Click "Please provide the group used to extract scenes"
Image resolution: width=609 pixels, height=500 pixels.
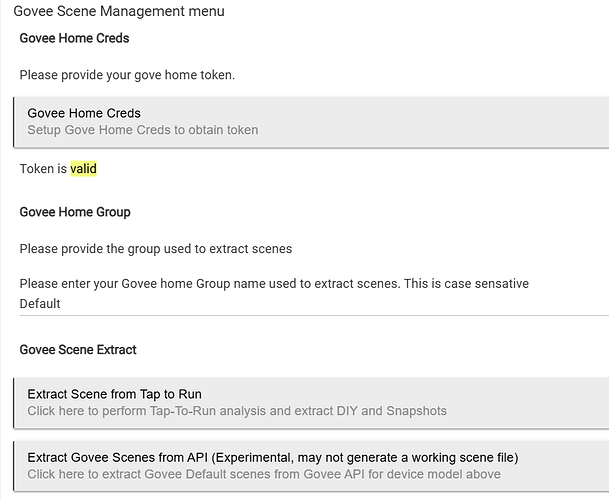(x=156, y=248)
